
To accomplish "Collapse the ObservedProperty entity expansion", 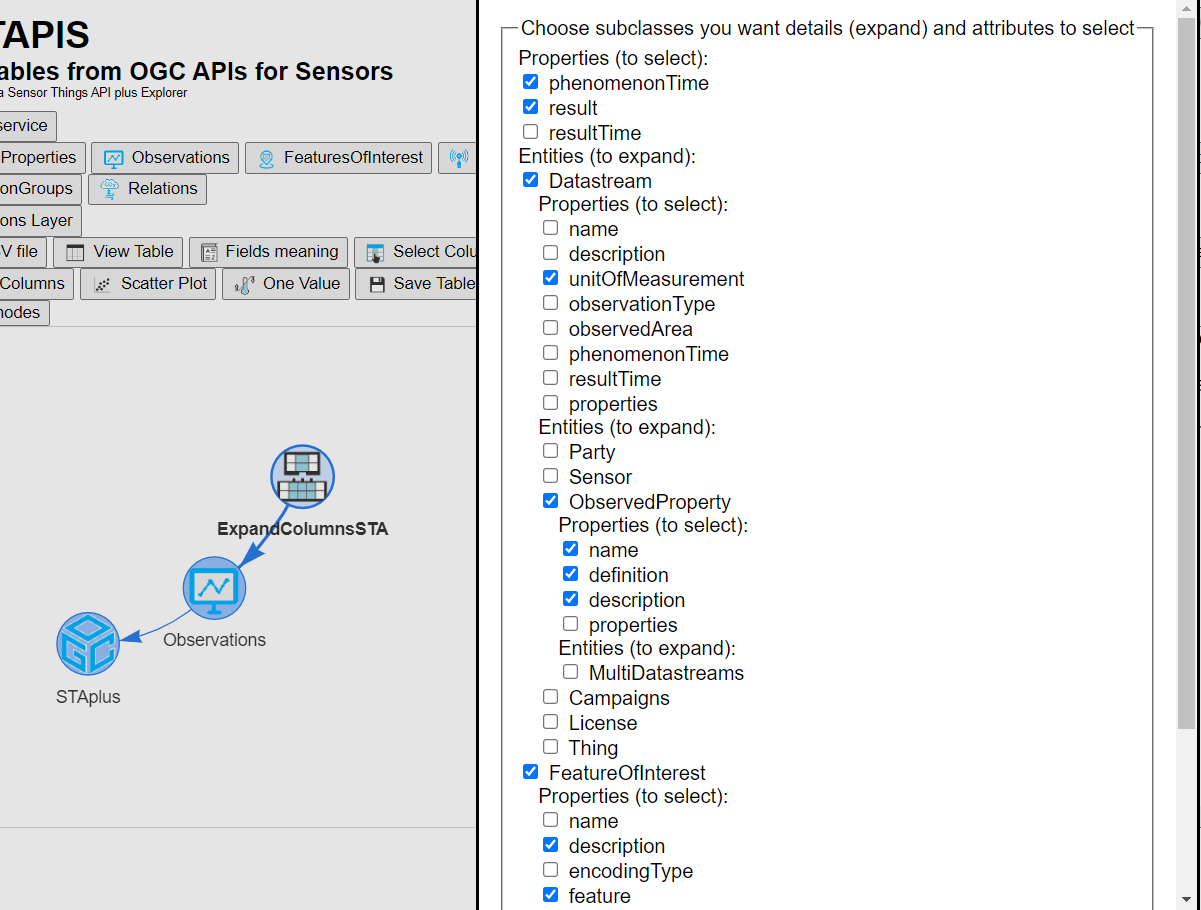I will pyautogui.click(x=551, y=501).
